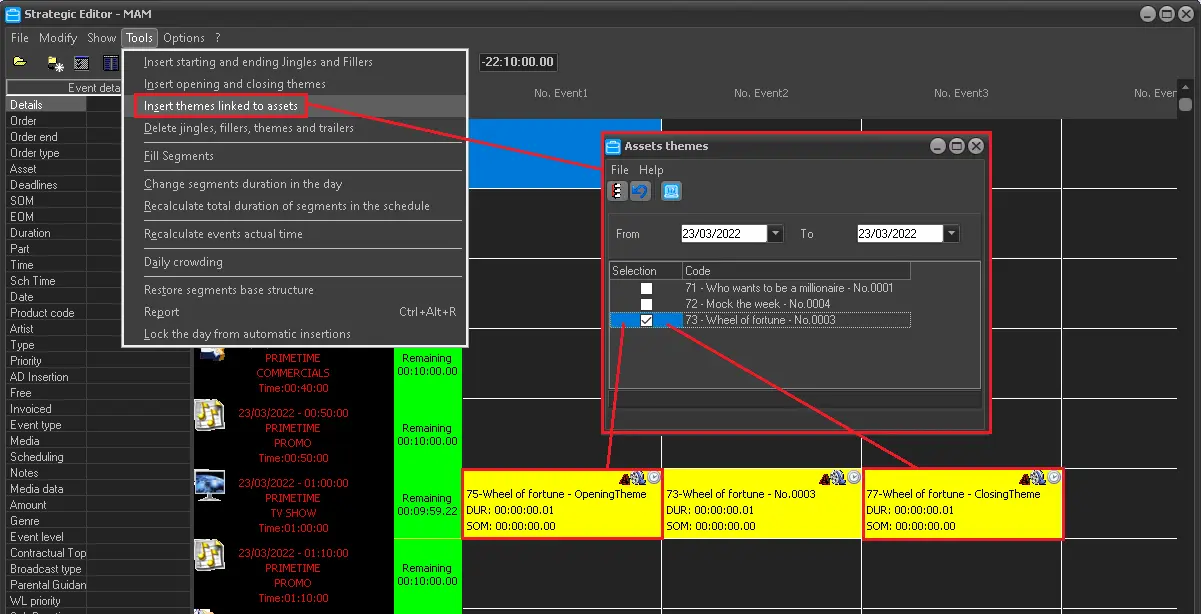
Task: Select 'Insert themes linked to assets' menu entry
Action: coord(221,106)
